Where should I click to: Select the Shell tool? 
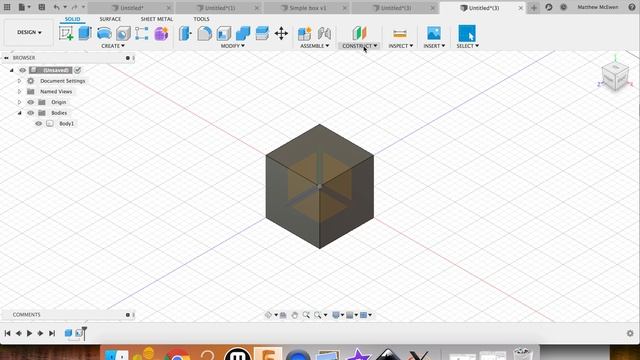click(224, 33)
